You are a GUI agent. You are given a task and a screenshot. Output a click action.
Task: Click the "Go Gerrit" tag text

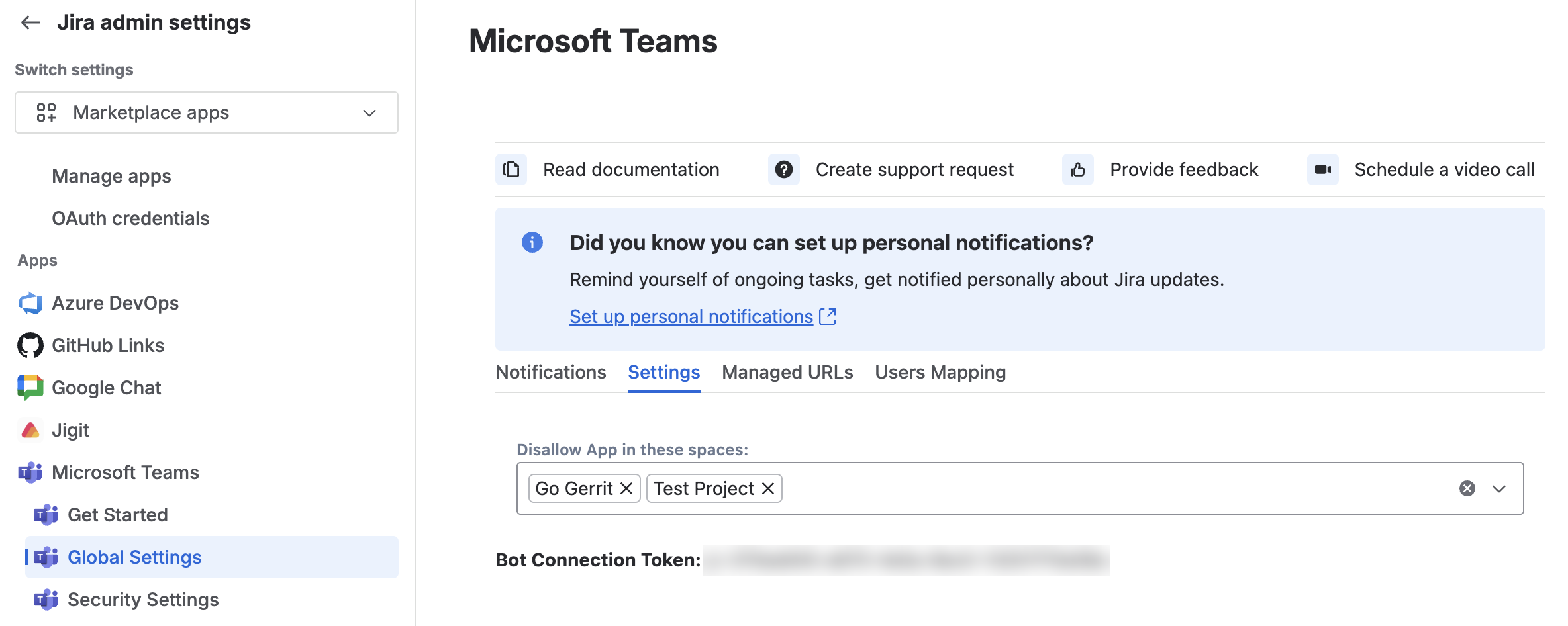574,488
